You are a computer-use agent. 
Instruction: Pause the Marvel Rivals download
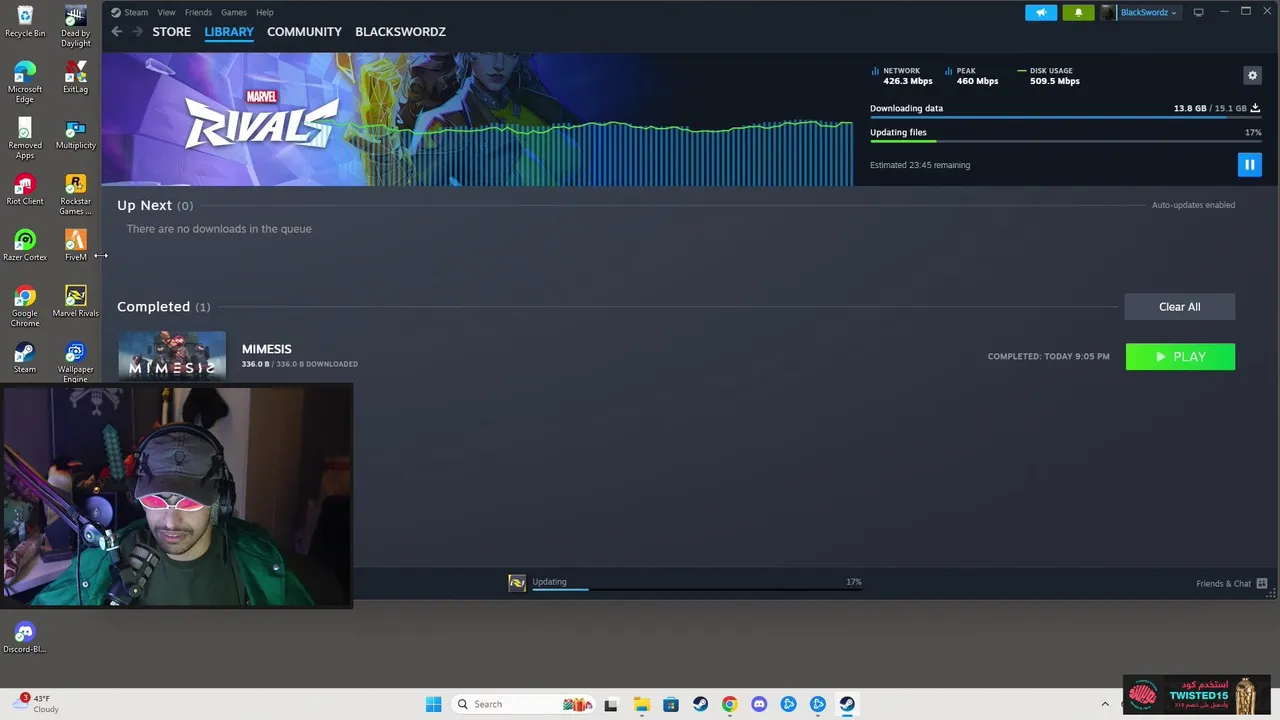pyautogui.click(x=1249, y=165)
